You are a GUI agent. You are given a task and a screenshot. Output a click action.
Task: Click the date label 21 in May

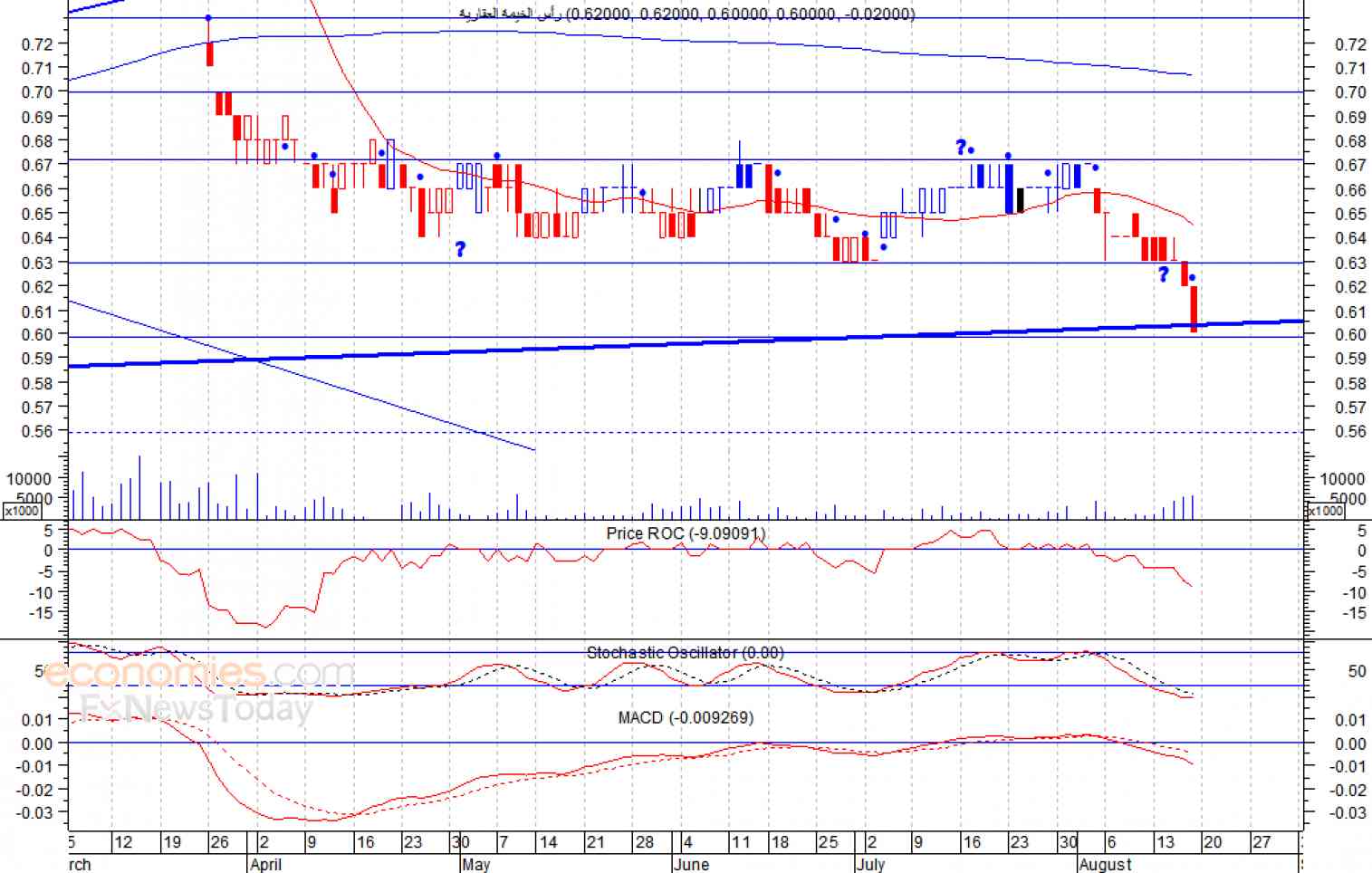pos(595,842)
